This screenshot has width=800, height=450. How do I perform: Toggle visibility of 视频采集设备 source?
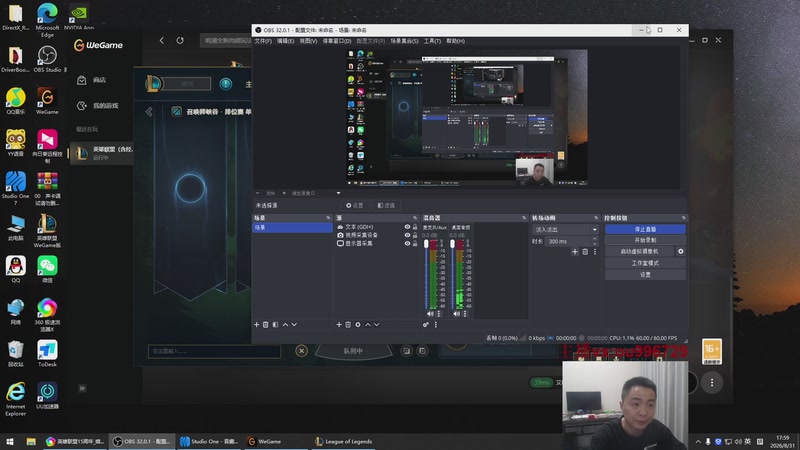click(x=407, y=235)
